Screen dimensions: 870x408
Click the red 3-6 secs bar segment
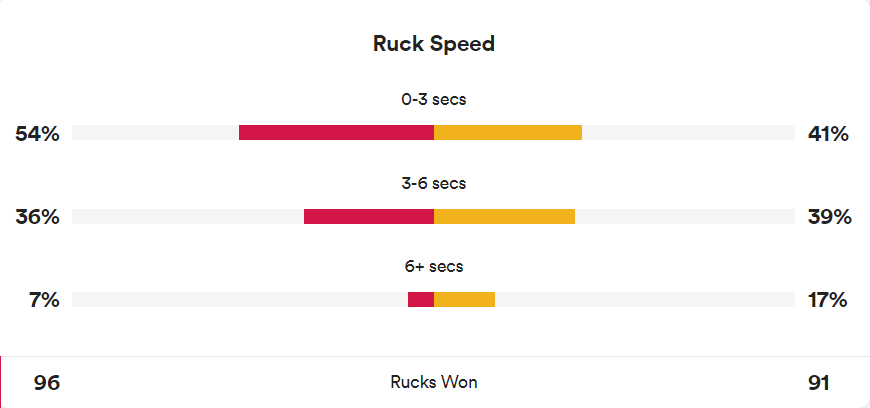[369, 216]
